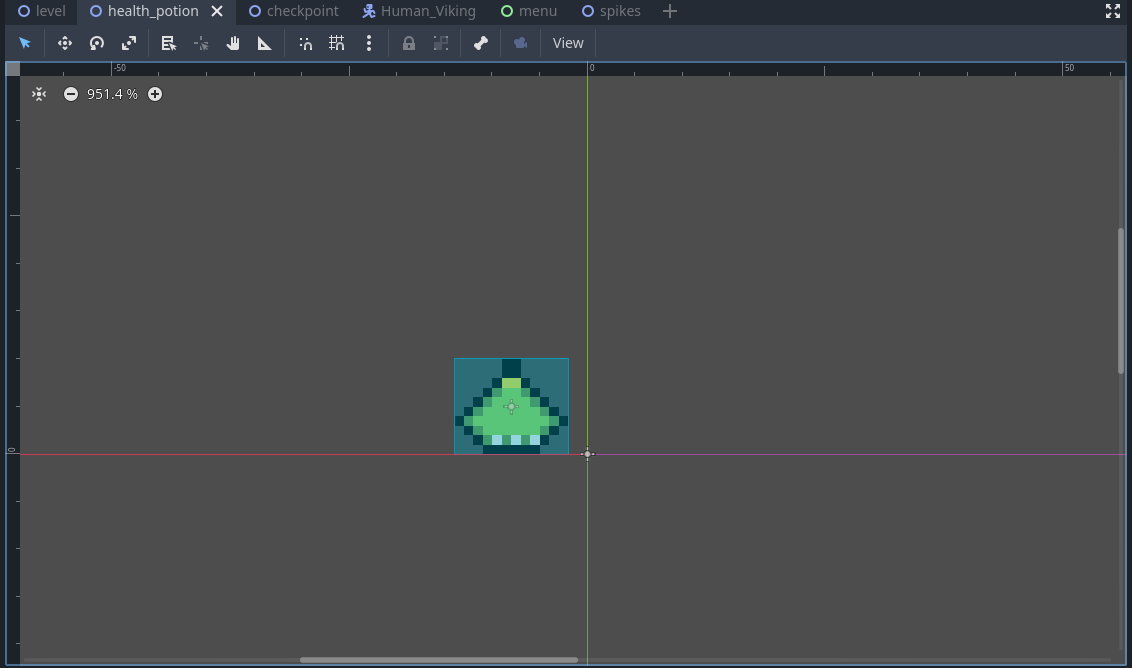
Task: Toggle smart snapping magnet
Action: point(305,43)
